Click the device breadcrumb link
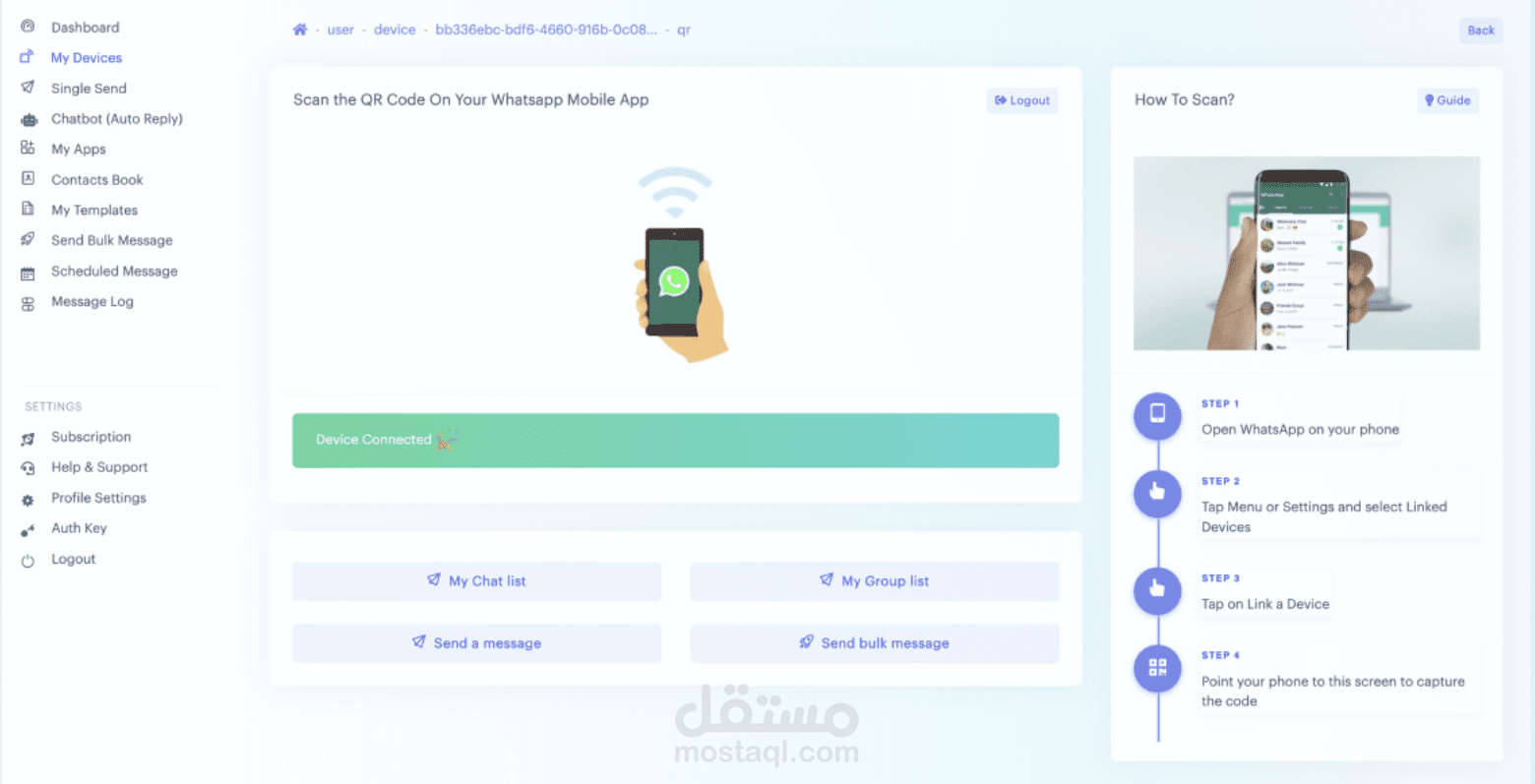The height and width of the screenshot is (784, 1535). tap(395, 30)
